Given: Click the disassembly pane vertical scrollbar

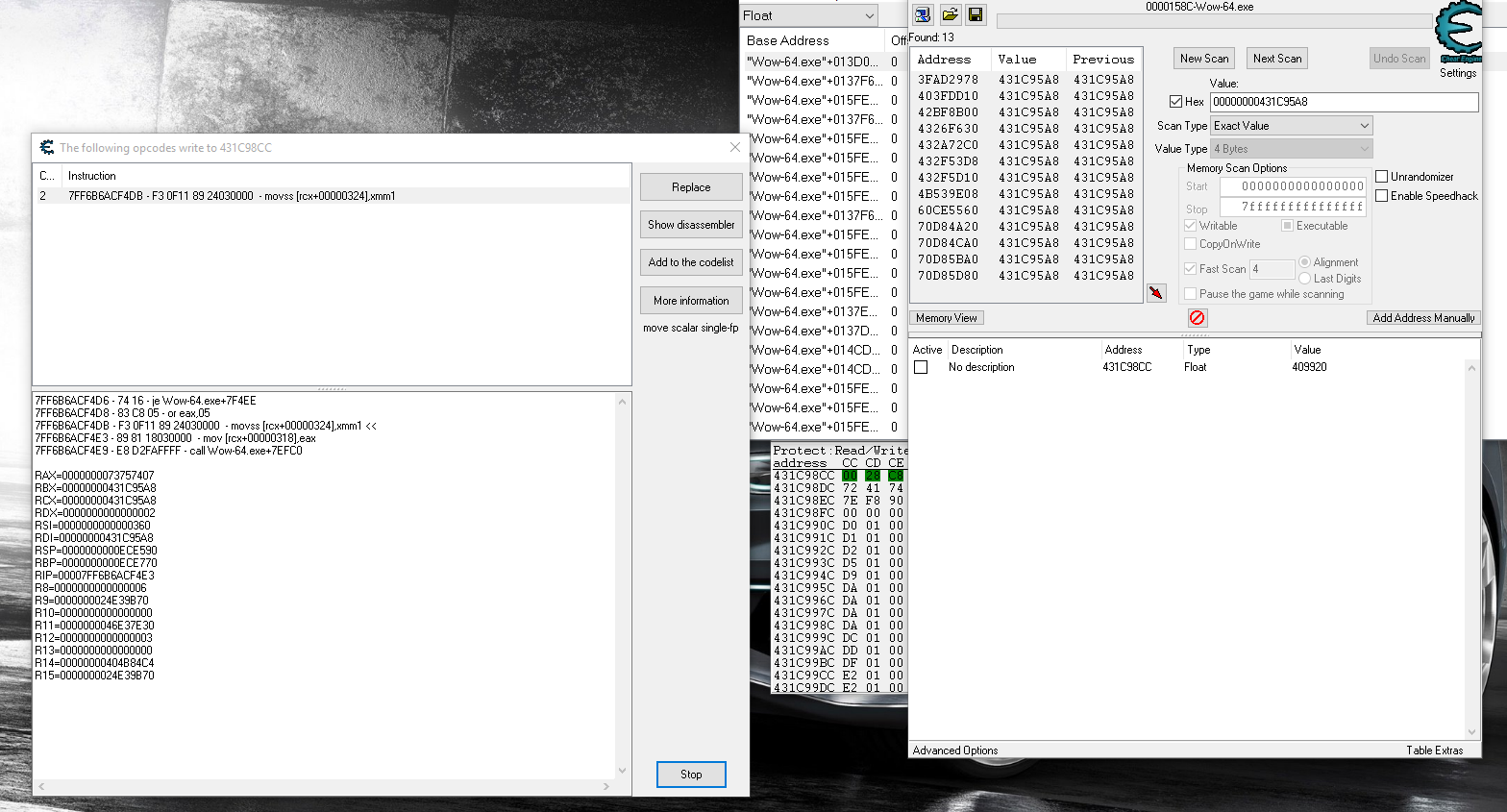Looking at the screenshot, I should pyautogui.click(x=622, y=585).
